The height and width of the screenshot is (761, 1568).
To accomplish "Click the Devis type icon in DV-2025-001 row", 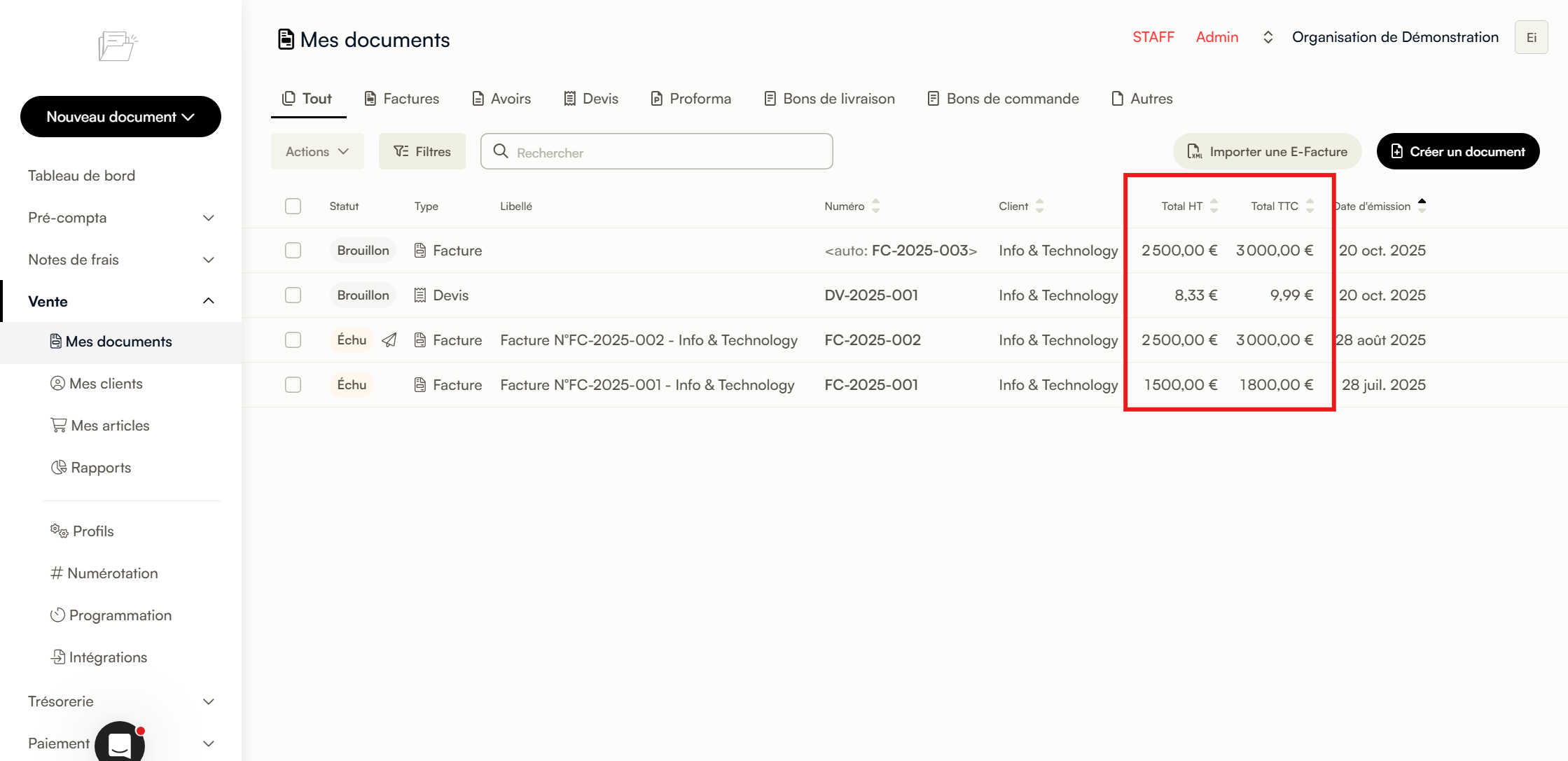I will 420,295.
